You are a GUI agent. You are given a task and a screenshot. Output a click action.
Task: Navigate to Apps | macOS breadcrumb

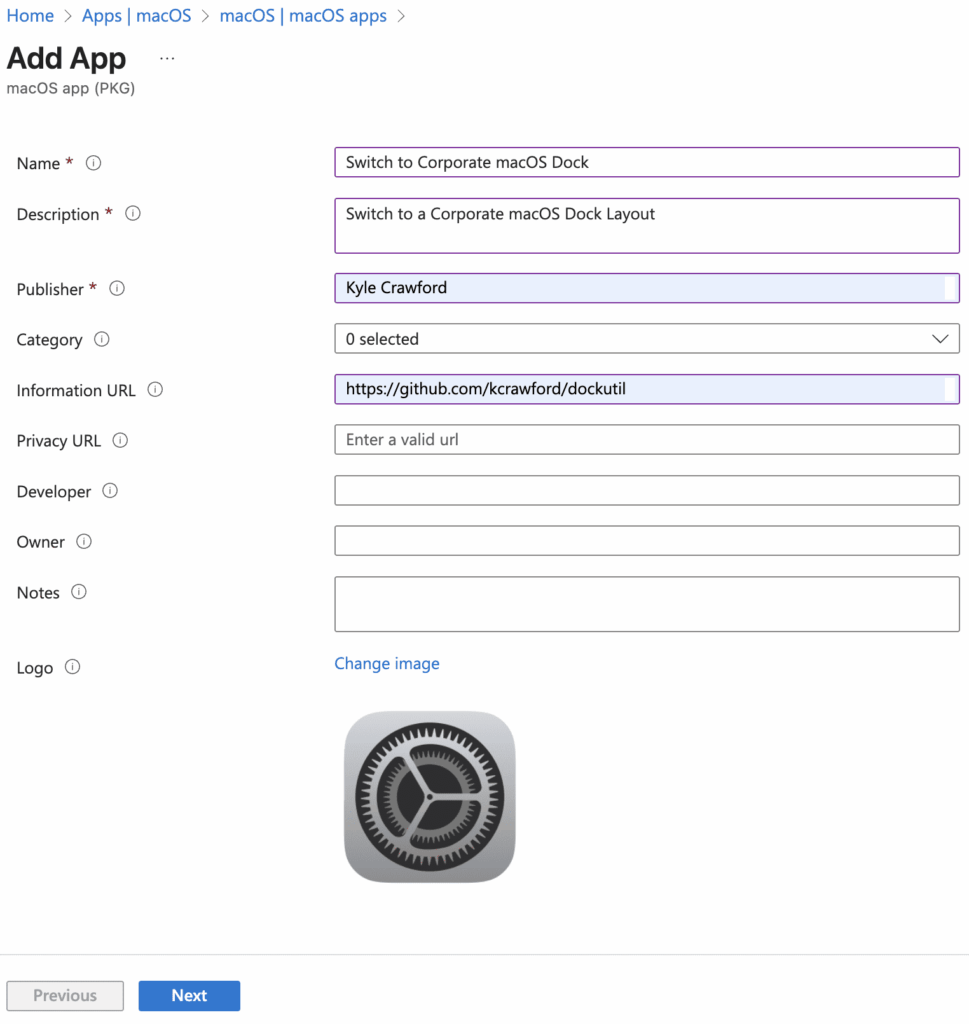[x=136, y=16]
